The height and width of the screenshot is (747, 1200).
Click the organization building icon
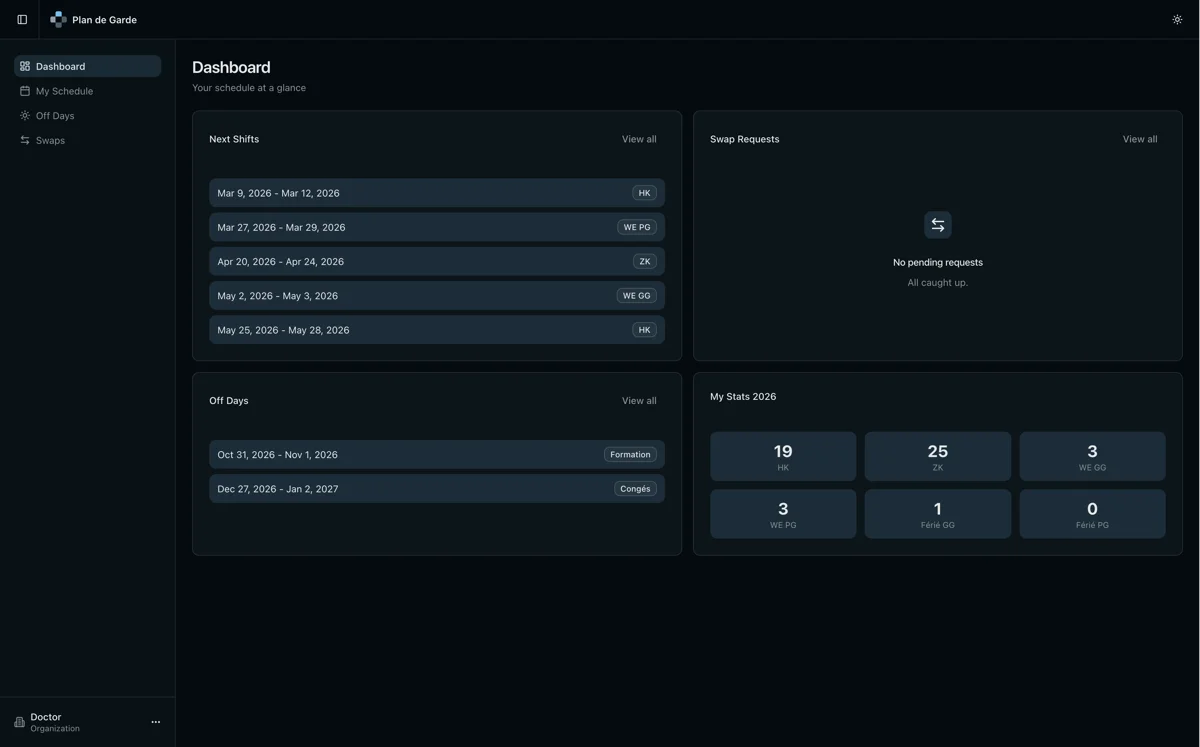tap(19, 722)
